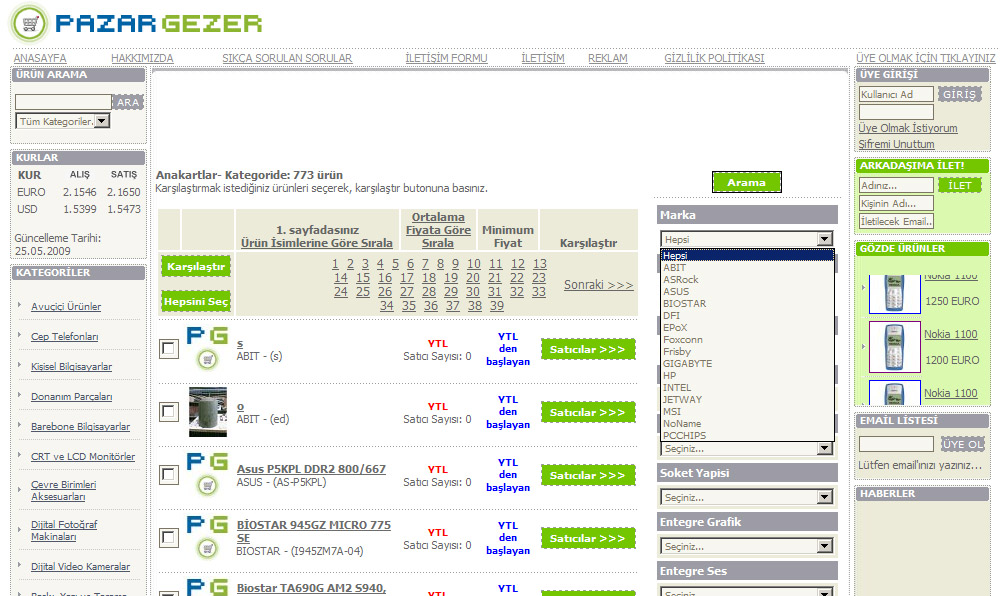Viewport: 1004px width, 596px height.
Task: Click ÜYE OLMAK İÇİN TIKLAYINIZ link
Action: pyautogui.click(x=926, y=58)
